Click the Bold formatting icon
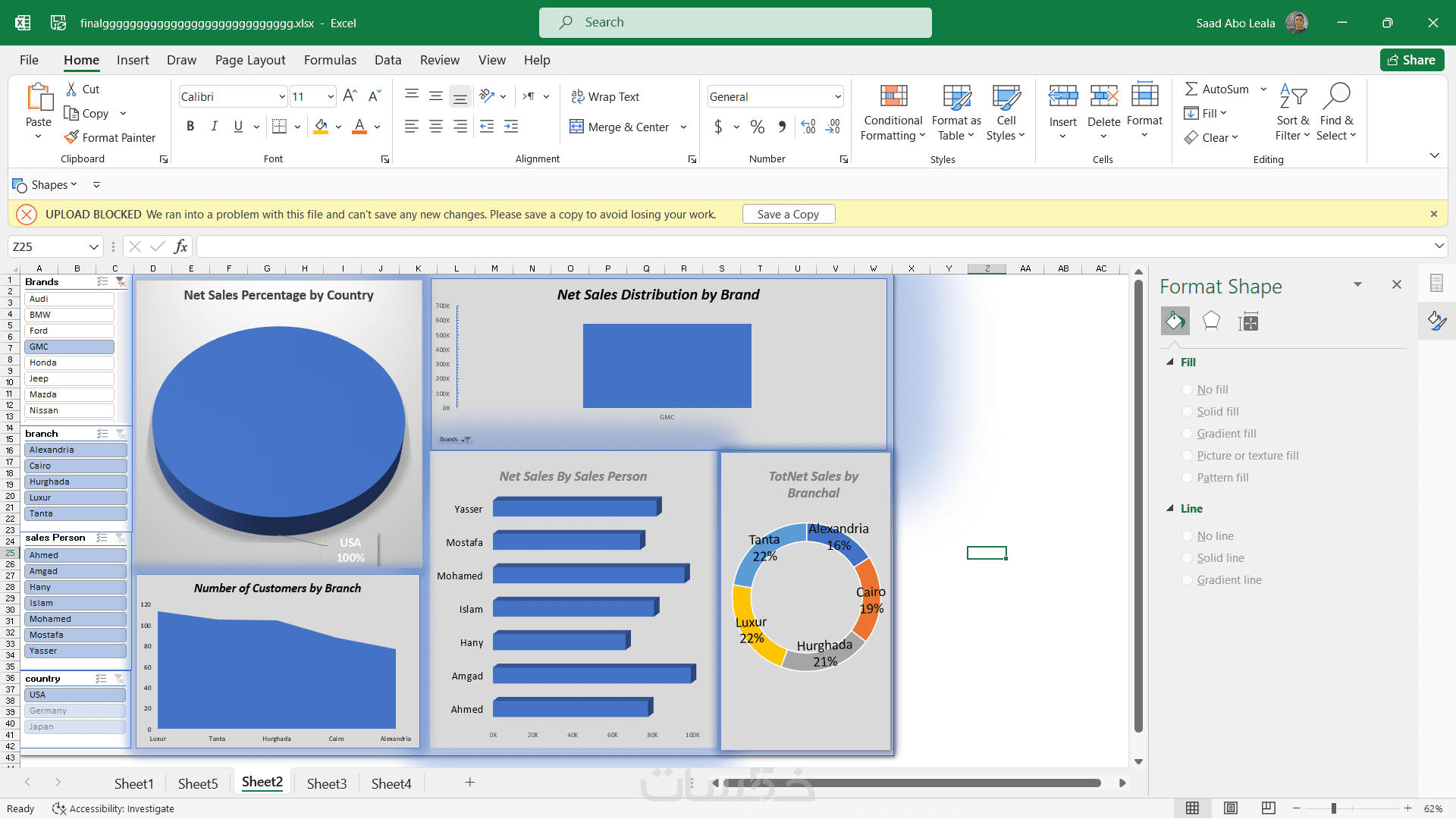The image size is (1456, 819). pos(190,127)
